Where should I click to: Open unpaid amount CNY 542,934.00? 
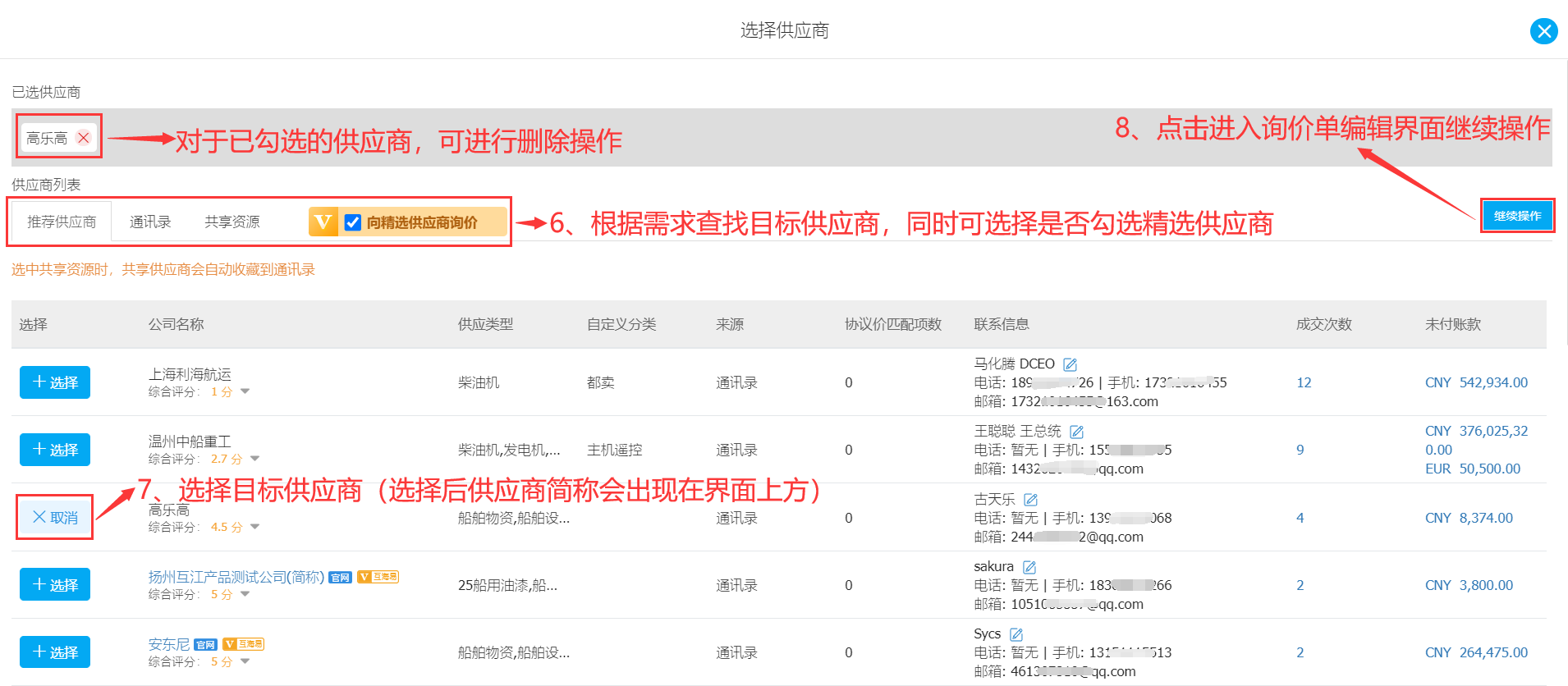pos(1476,382)
